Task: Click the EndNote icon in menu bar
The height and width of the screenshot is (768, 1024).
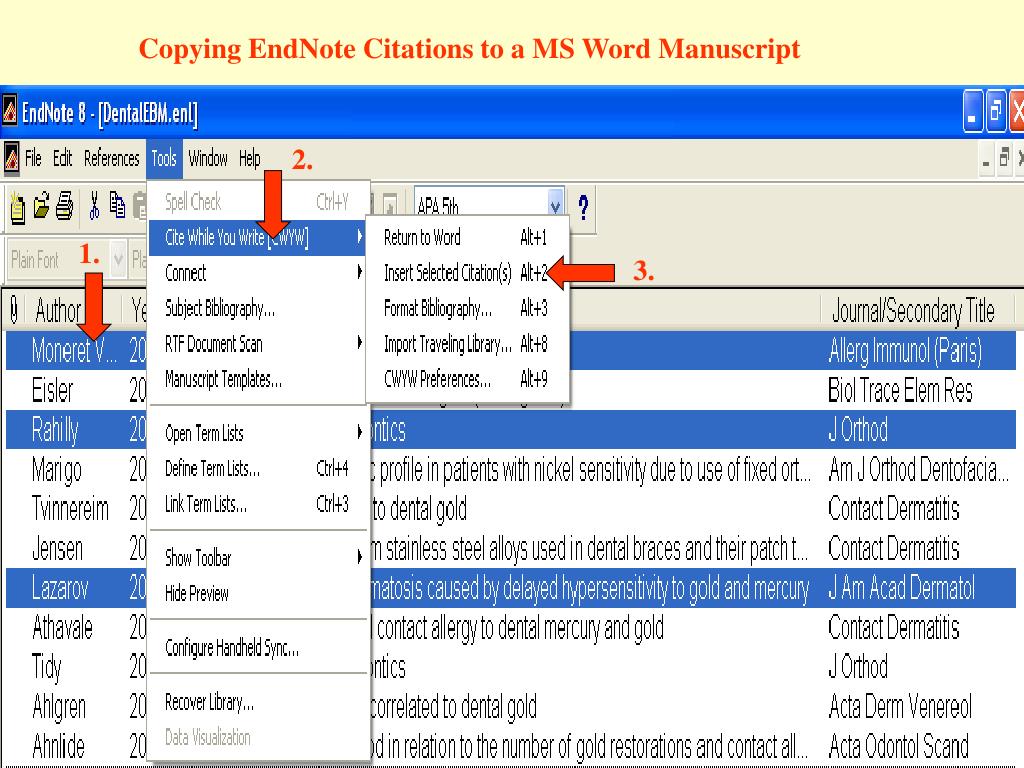Action: click(x=11, y=158)
